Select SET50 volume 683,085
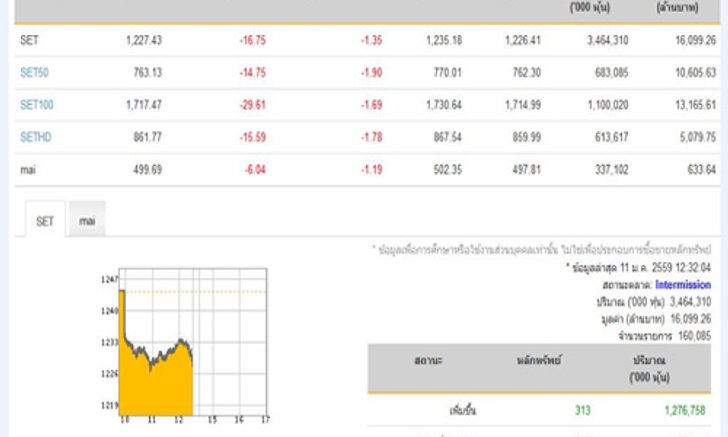 coord(611,72)
